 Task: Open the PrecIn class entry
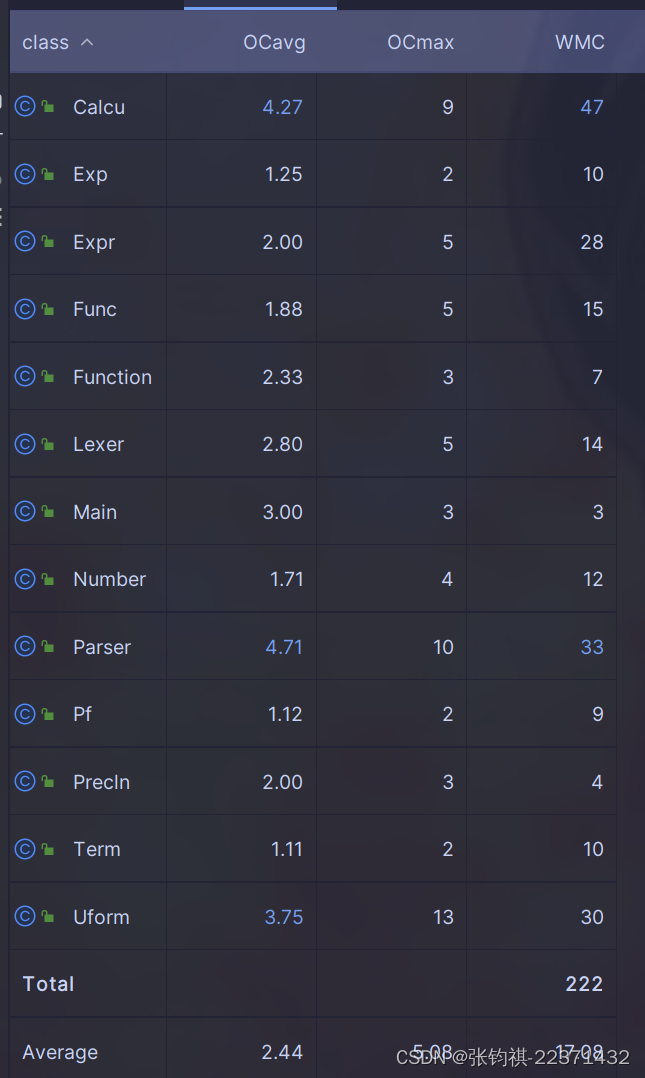pos(101,782)
